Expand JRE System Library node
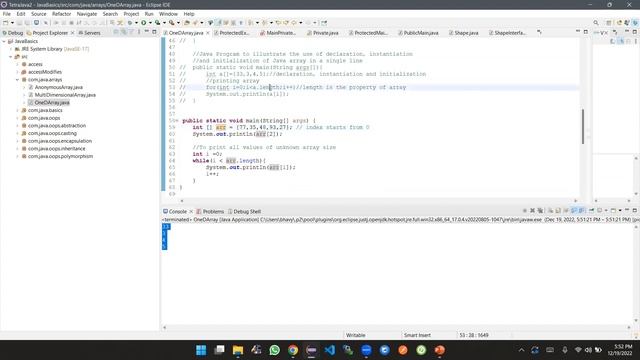The height and width of the screenshot is (360, 640). click(11, 49)
